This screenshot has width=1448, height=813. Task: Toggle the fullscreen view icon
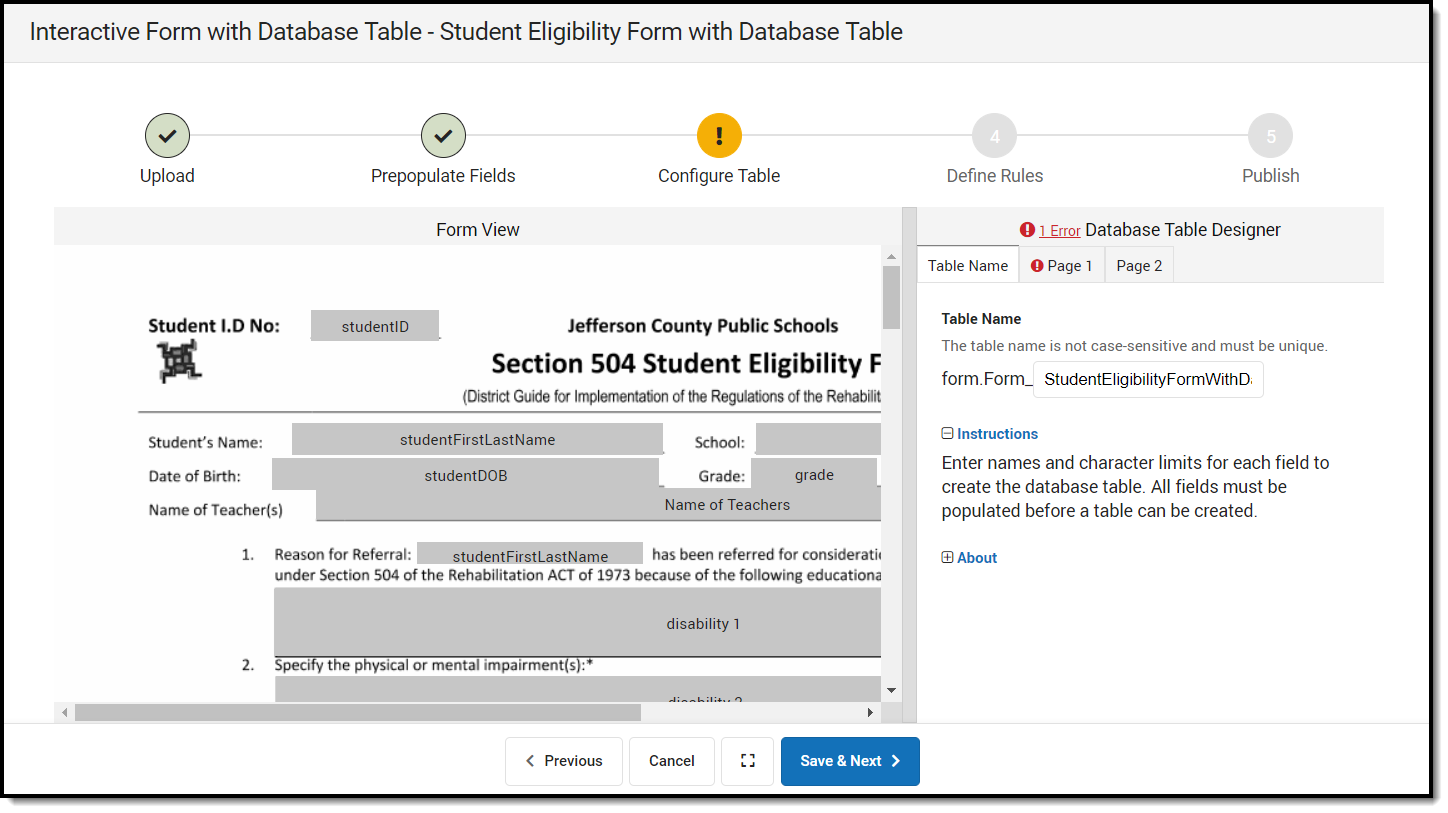747,761
